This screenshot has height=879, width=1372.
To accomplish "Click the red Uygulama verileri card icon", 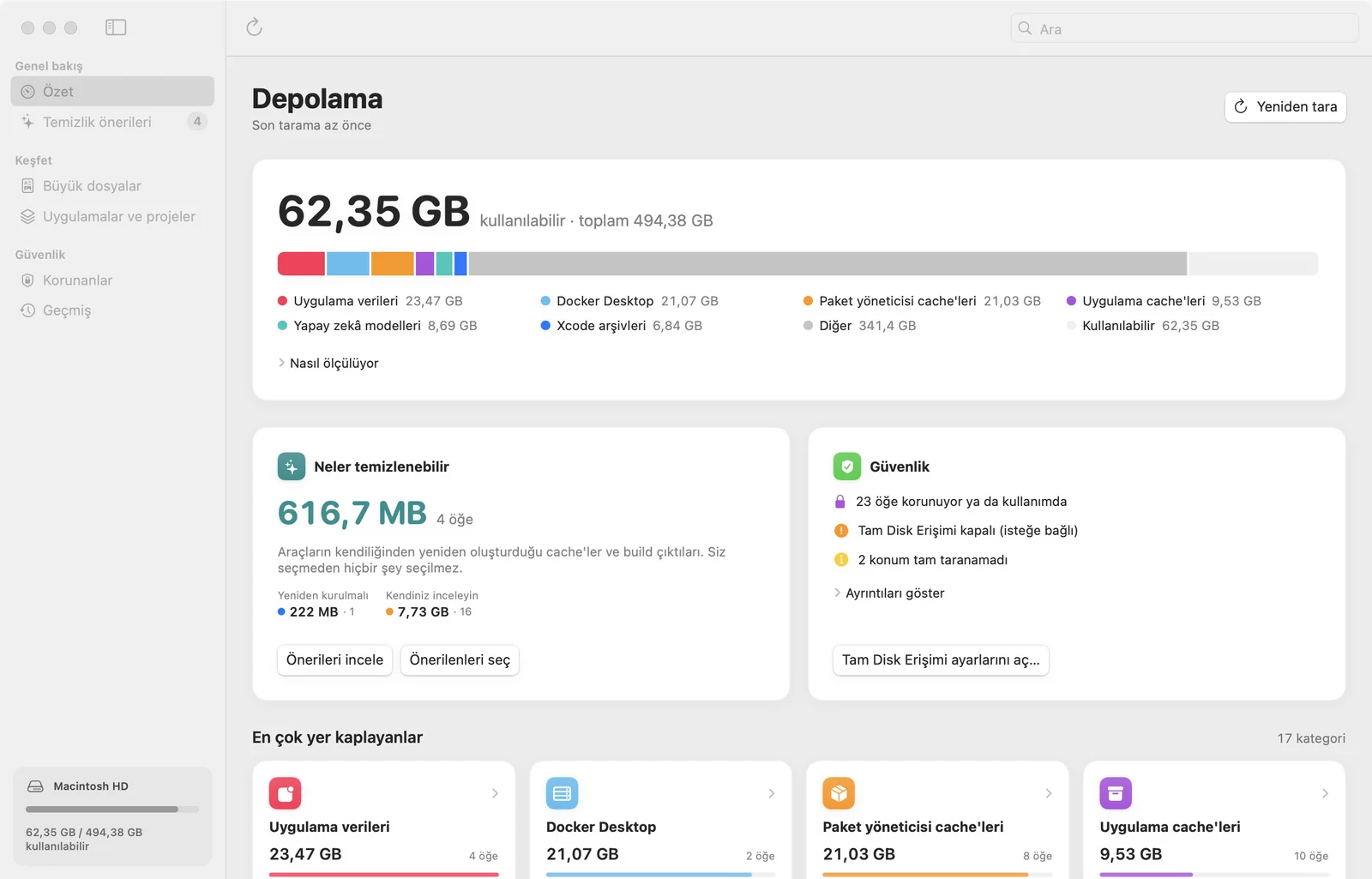I will pyautogui.click(x=286, y=793).
